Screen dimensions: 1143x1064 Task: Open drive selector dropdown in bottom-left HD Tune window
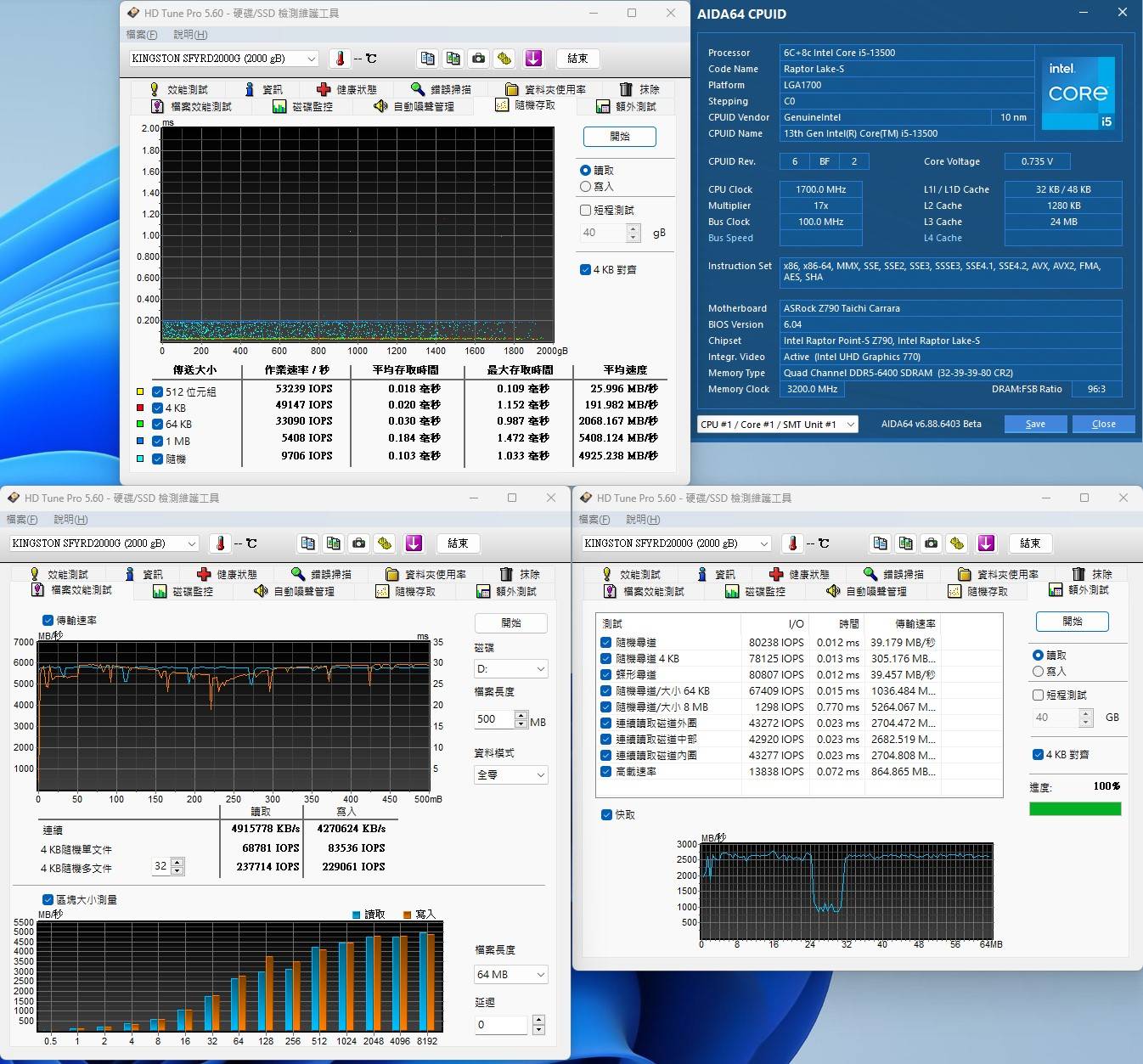pos(104,543)
